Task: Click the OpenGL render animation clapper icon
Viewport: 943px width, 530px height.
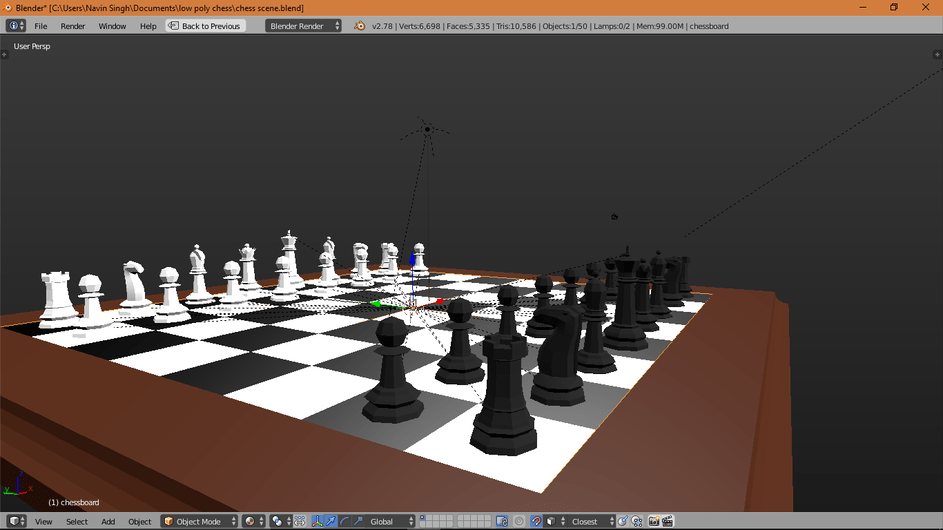Action: coord(668,521)
